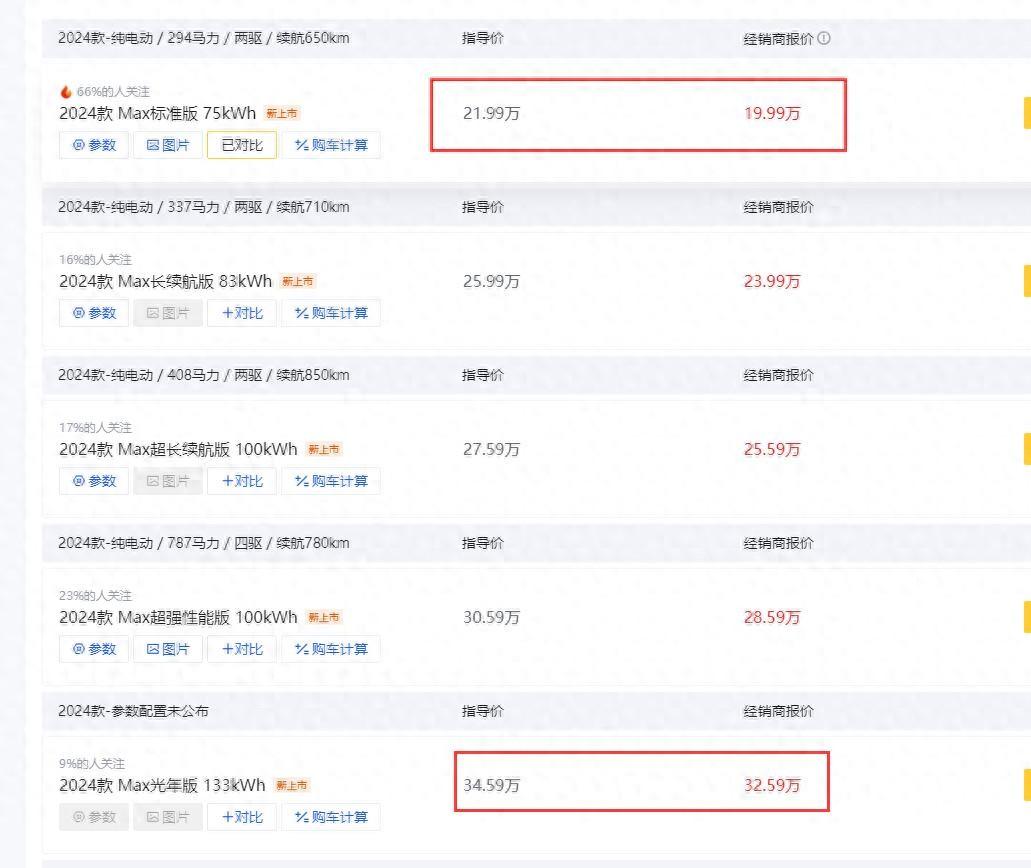View 图片 for Max超强性能版 100kWh
The height and width of the screenshot is (868, 1031).
pyautogui.click(x=168, y=649)
